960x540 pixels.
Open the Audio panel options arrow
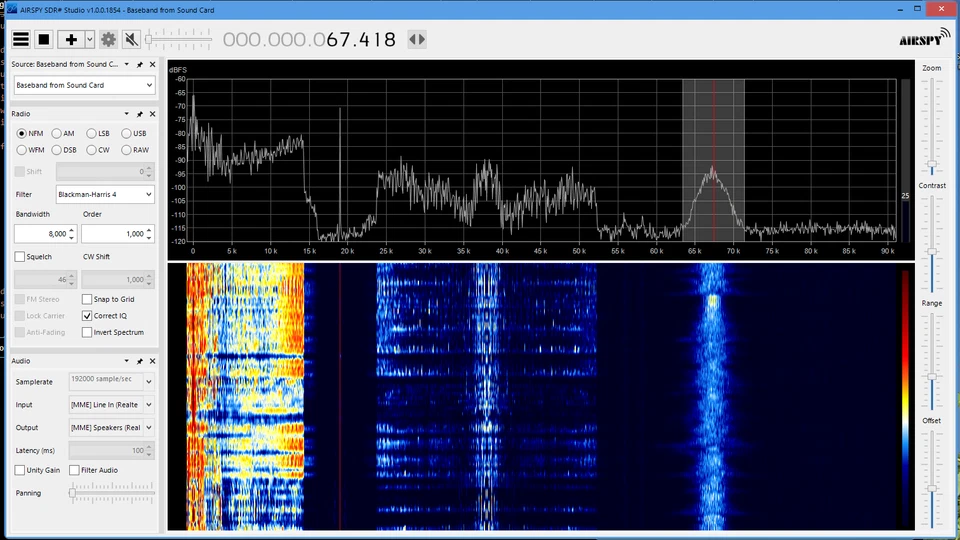[x=127, y=361]
